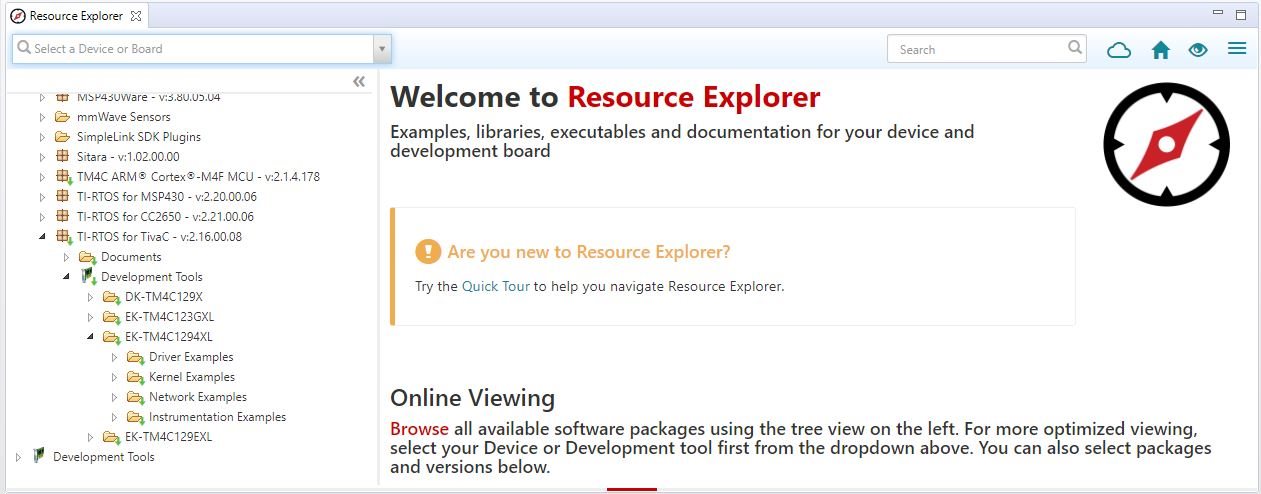Select EK-TM4C129EXL tree label
Image resolution: width=1261 pixels, height=494 pixels.
point(168,437)
